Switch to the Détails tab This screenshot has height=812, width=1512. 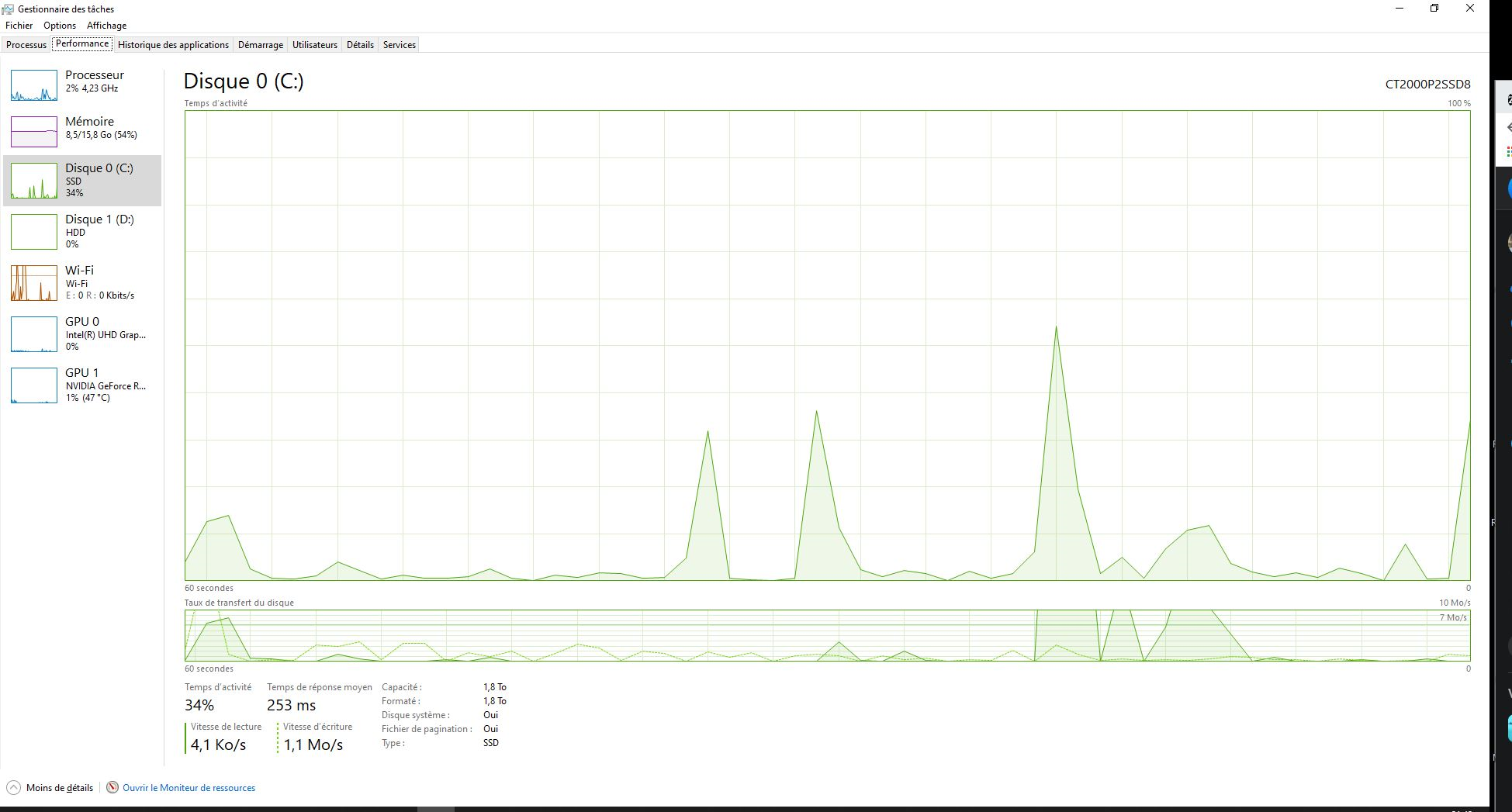(360, 45)
